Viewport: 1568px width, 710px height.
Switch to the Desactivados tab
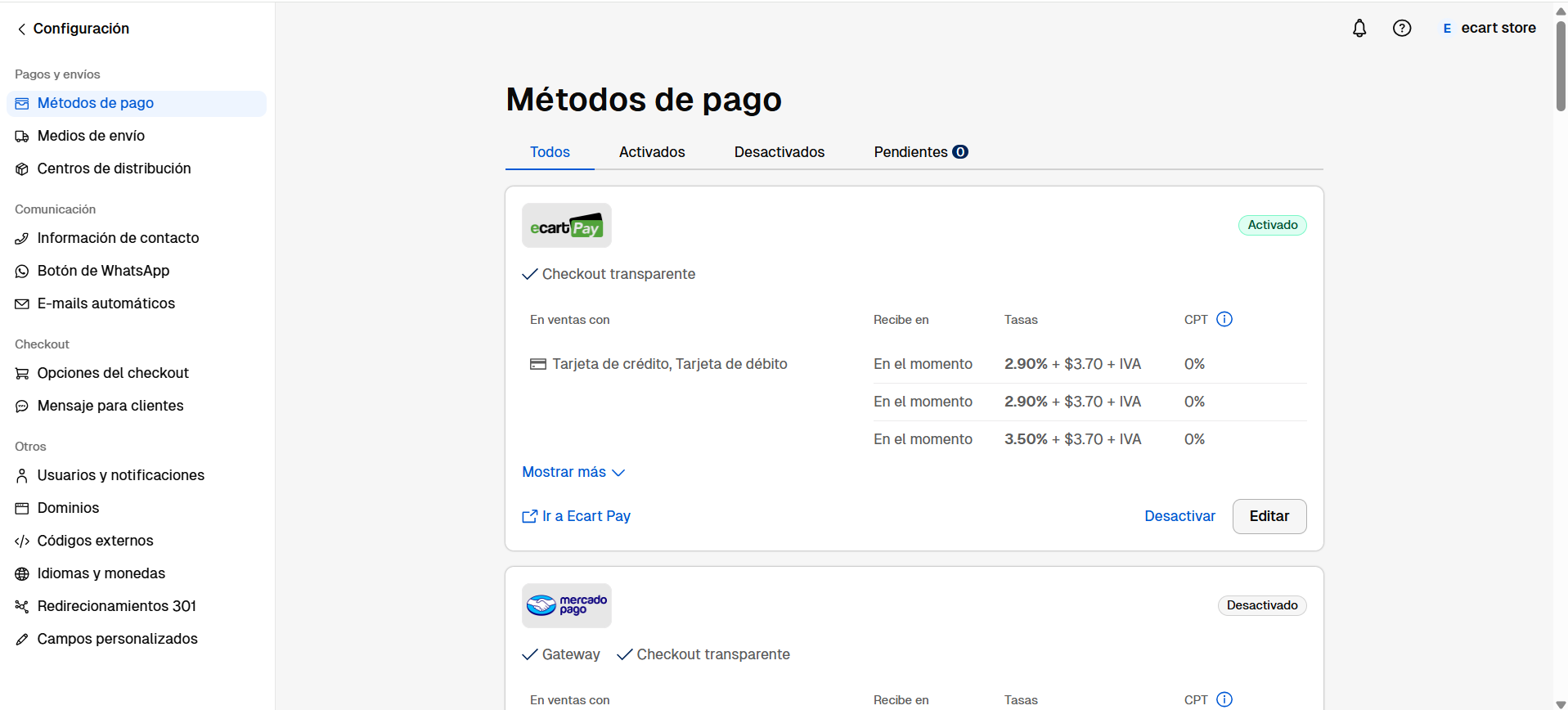(x=780, y=152)
